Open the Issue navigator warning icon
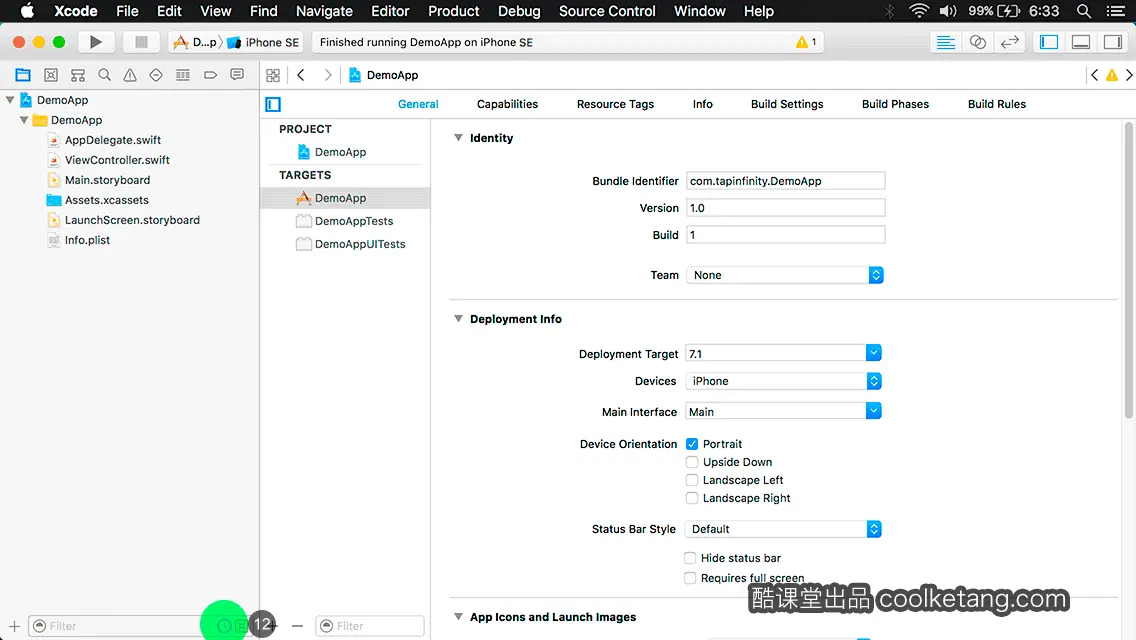Viewport: 1136px width, 640px height. tap(130, 75)
